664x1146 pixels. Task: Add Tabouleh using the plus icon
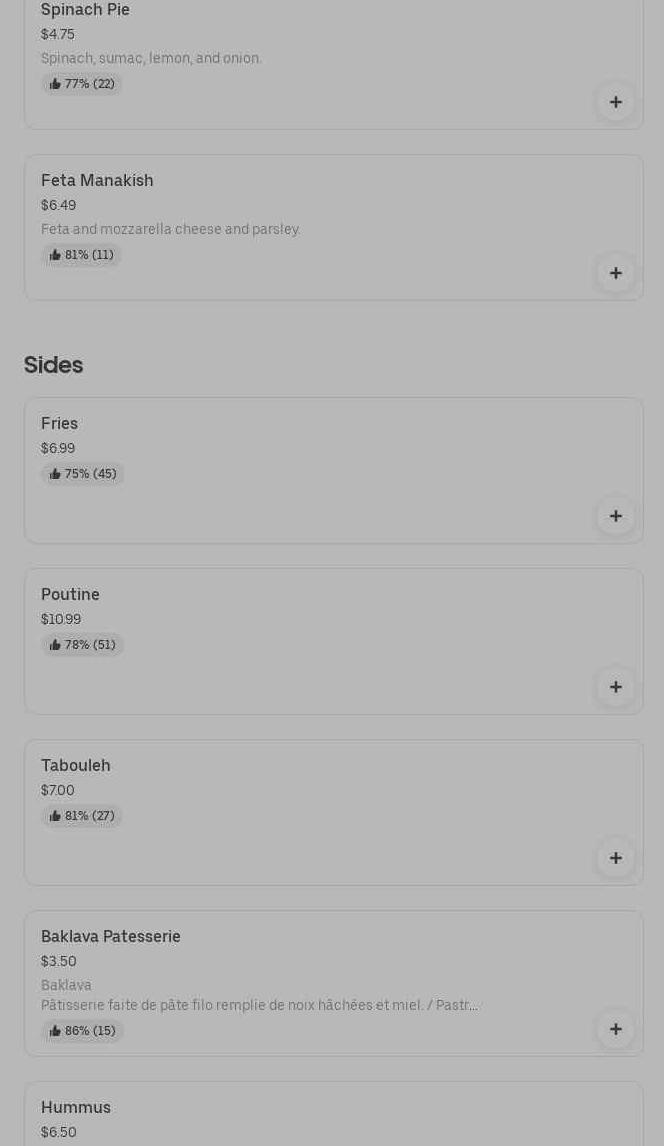(615, 858)
